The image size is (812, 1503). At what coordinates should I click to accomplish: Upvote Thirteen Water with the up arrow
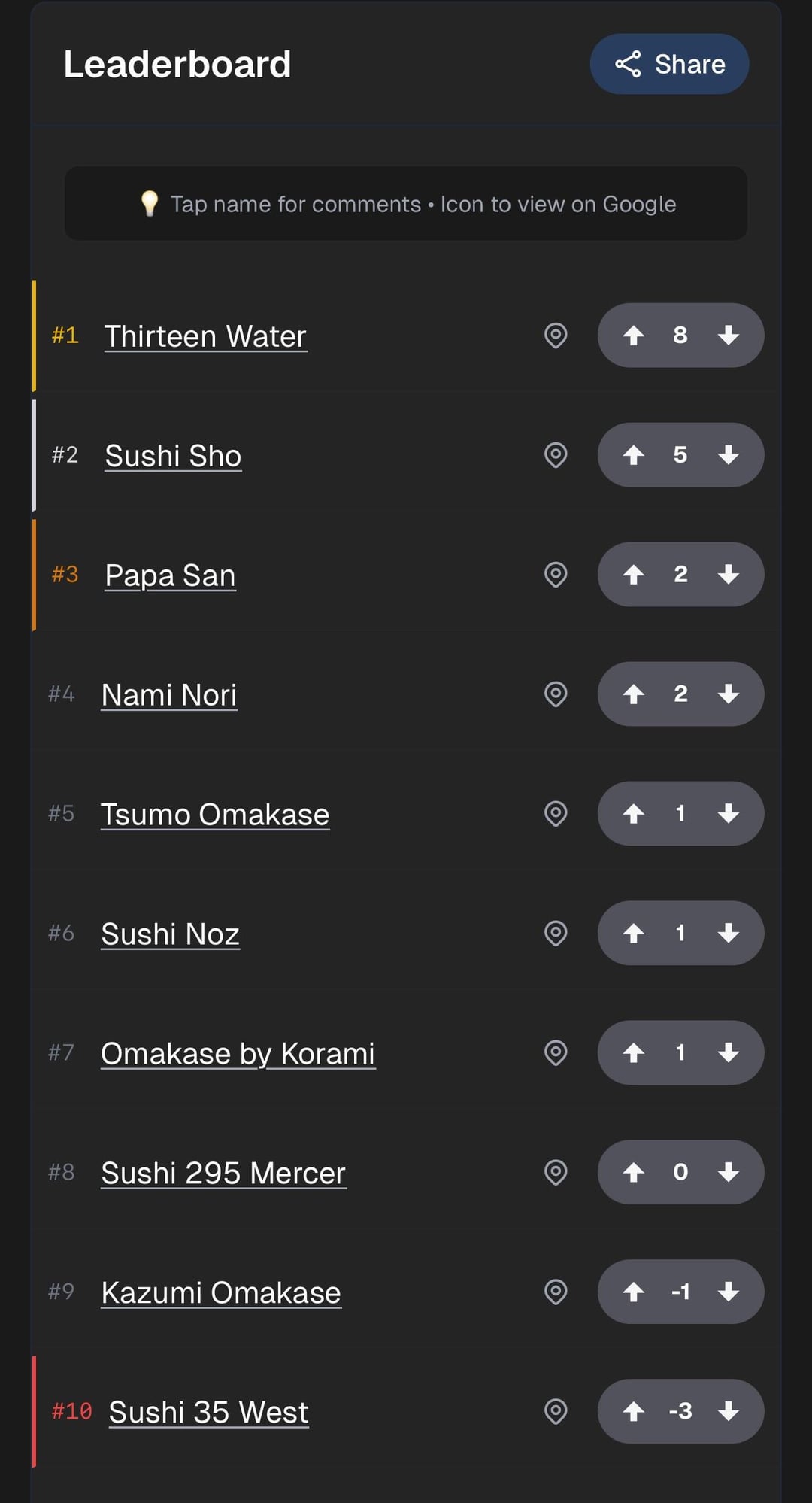point(634,336)
